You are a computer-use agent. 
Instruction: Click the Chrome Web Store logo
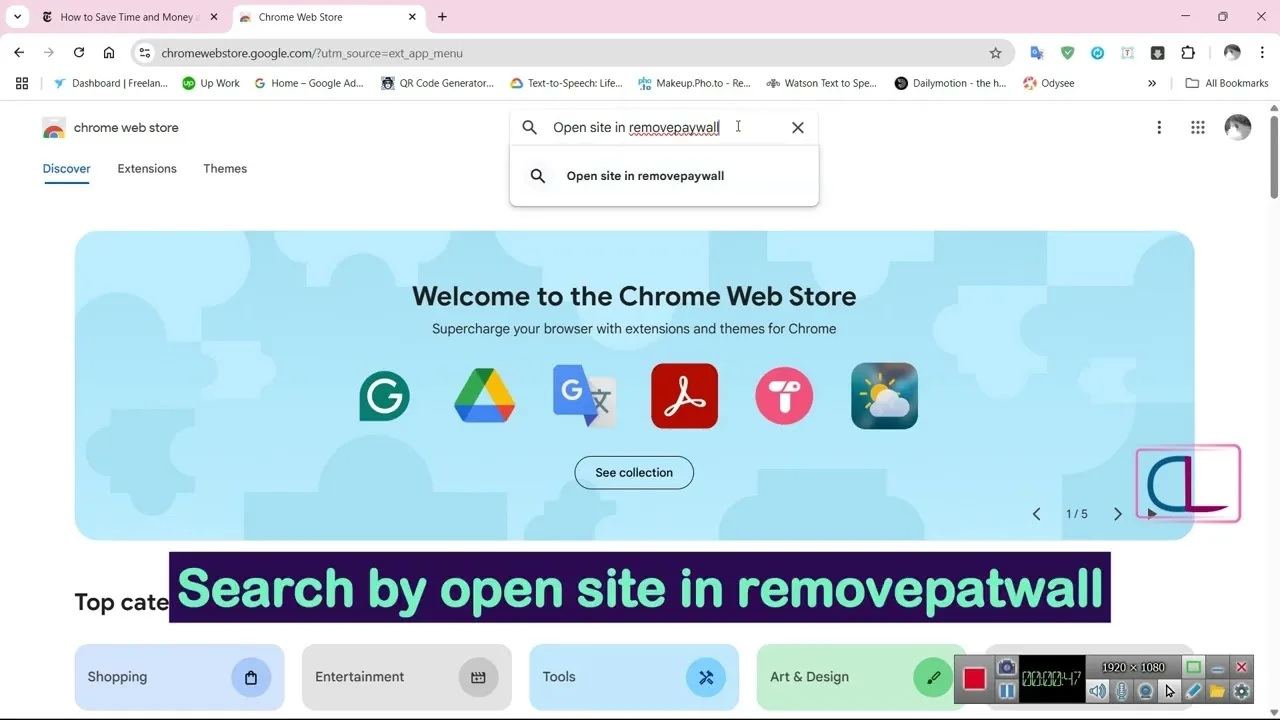click(54, 128)
